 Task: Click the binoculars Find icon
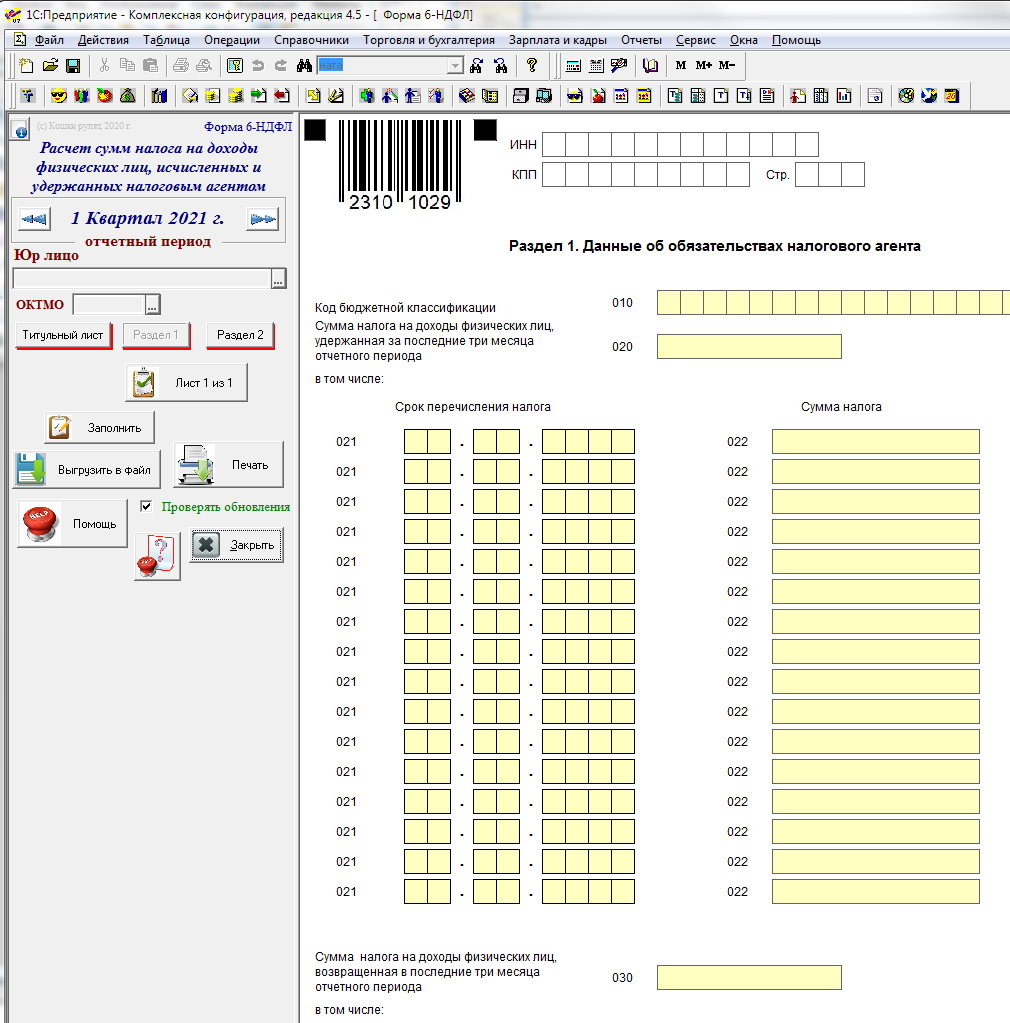tap(304, 65)
